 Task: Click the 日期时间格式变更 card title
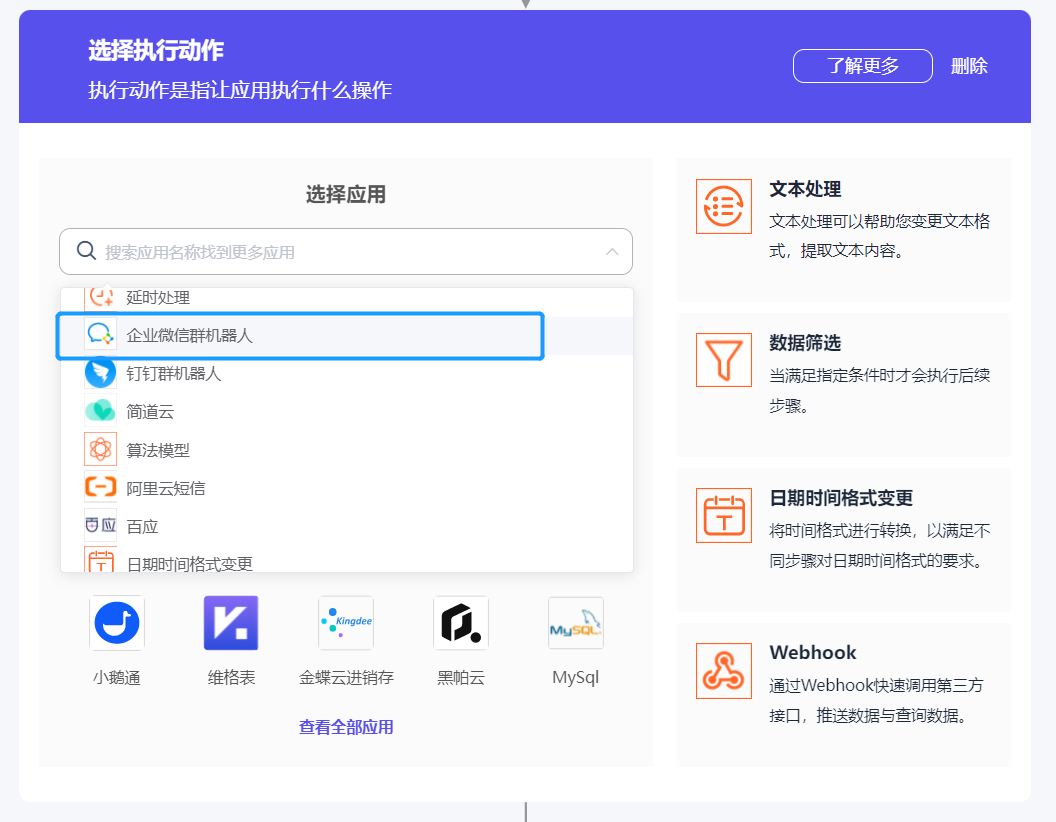pyautogui.click(x=841, y=498)
